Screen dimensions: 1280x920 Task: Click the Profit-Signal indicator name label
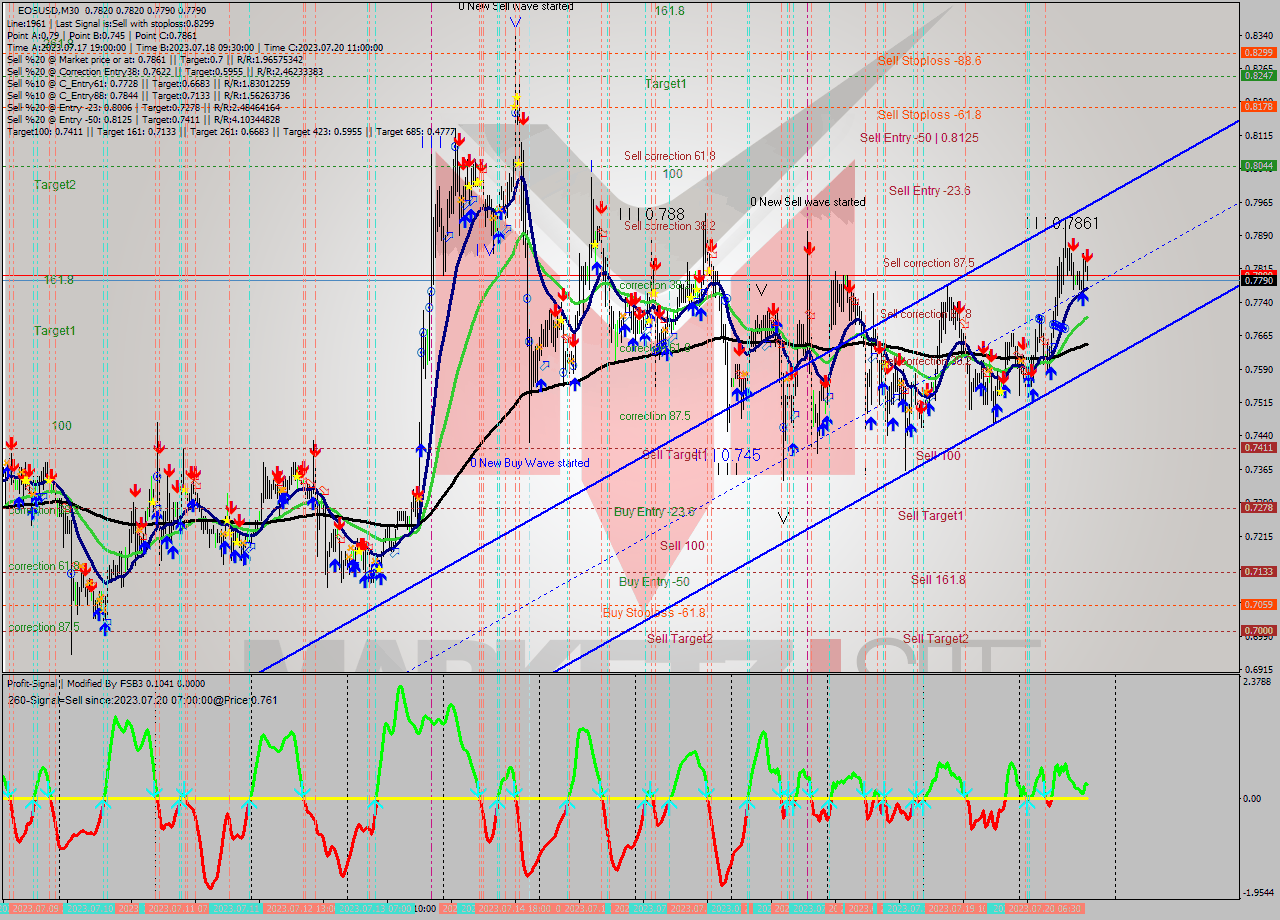pos(34,683)
